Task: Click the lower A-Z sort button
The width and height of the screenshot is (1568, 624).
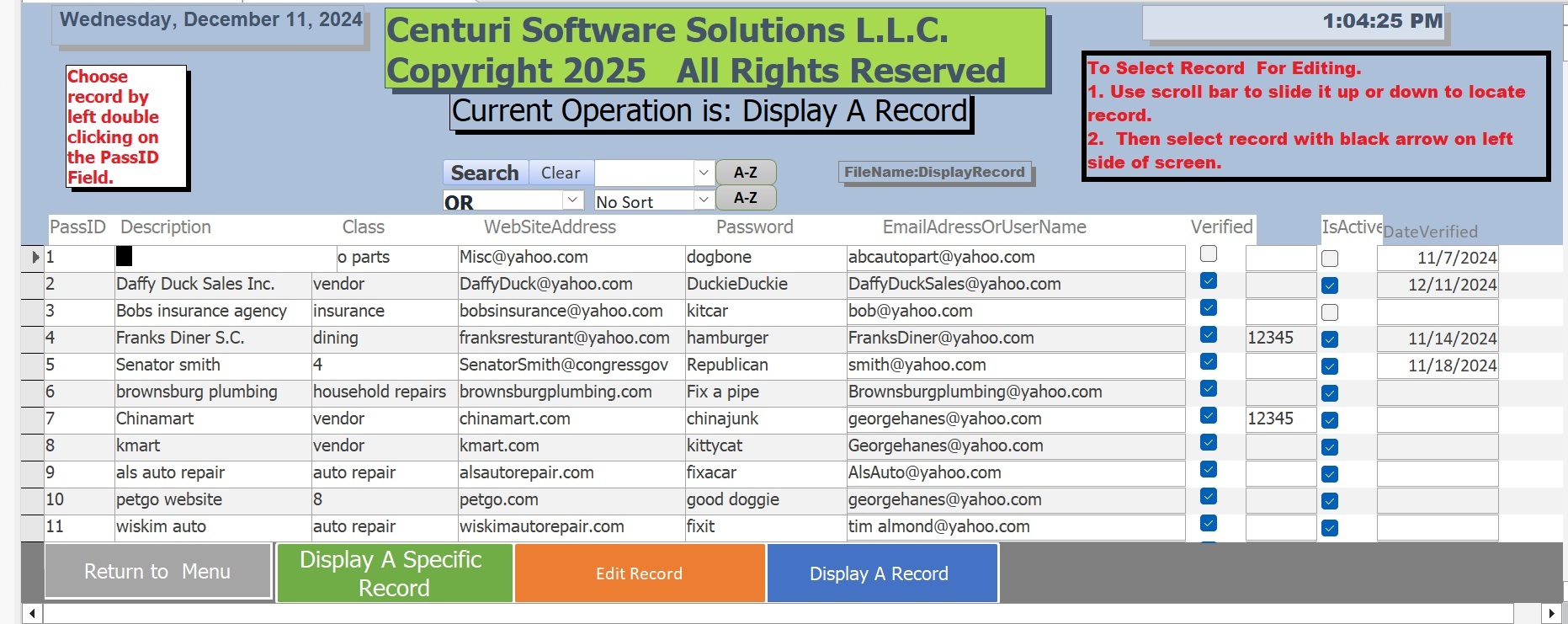Action: 746,198
